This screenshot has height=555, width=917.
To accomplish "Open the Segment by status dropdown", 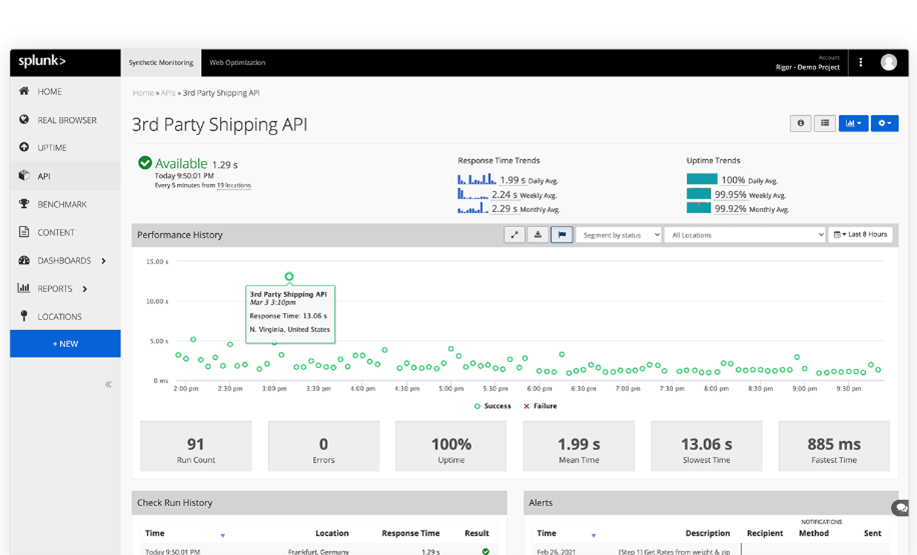I will coord(618,235).
